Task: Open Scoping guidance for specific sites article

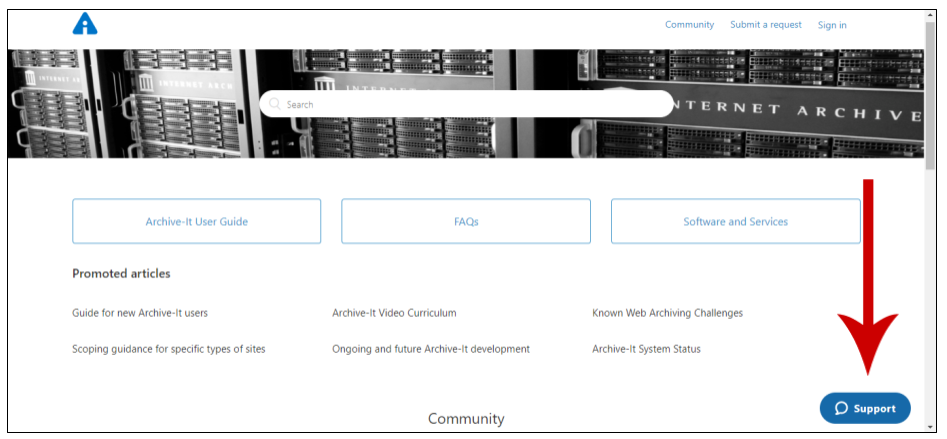Action: 168,349
